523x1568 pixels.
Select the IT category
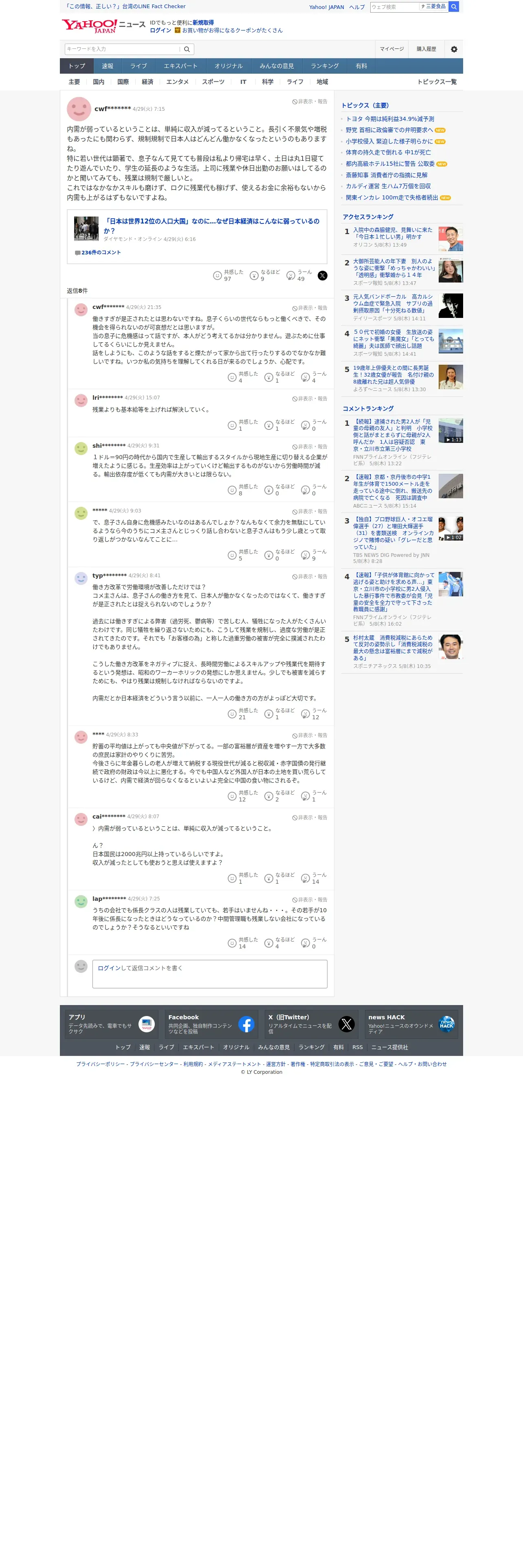click(244, 82)
